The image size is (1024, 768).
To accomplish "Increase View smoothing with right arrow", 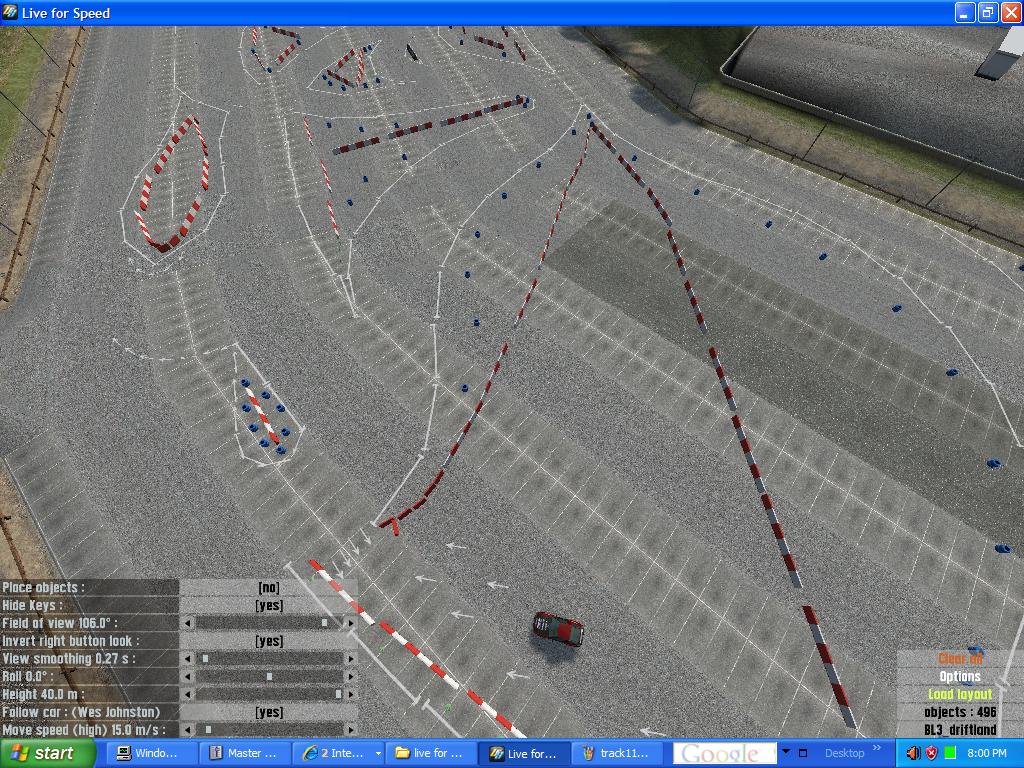I will point(351,659).
